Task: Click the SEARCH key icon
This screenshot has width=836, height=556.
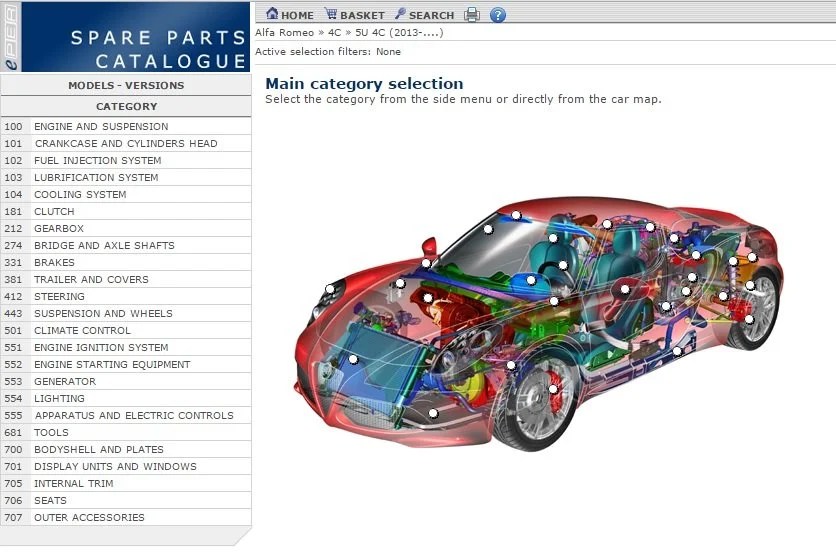Action: tap(400, 14)
